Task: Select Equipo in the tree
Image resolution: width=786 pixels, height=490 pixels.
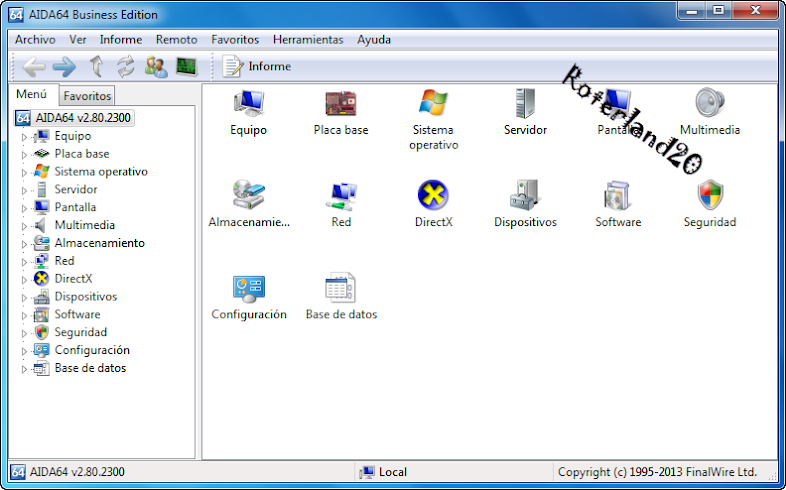Action: tap(73, 136)
